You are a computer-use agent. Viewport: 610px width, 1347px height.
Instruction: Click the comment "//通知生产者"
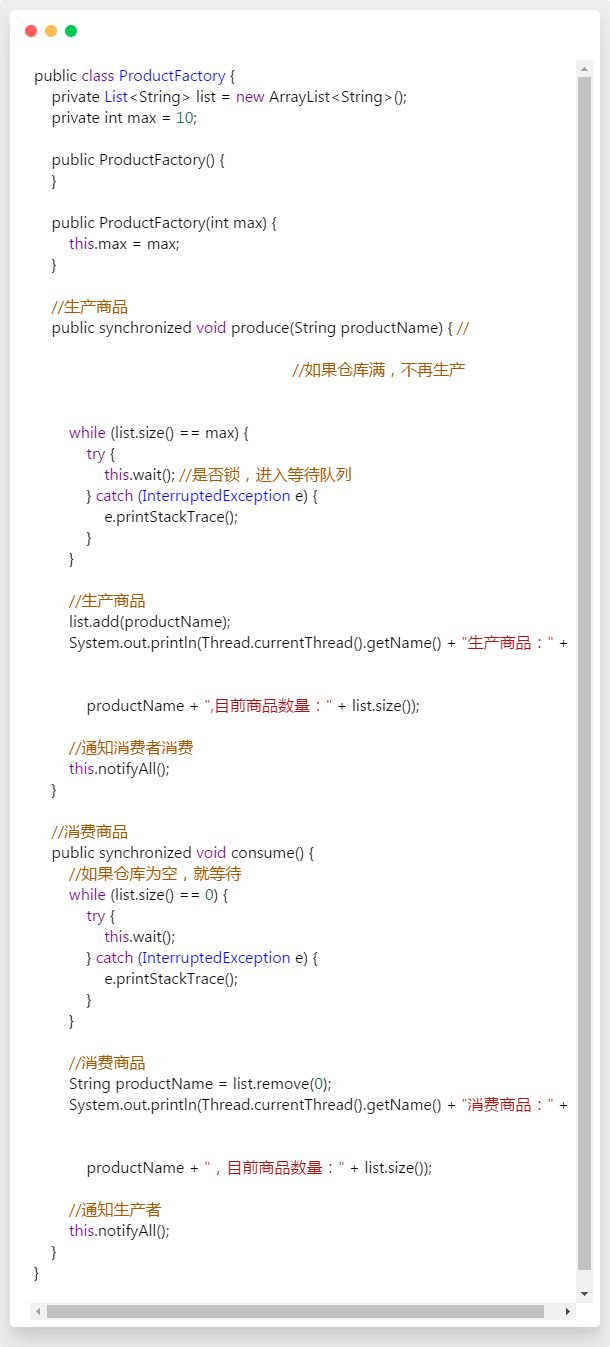[115, 1210]
